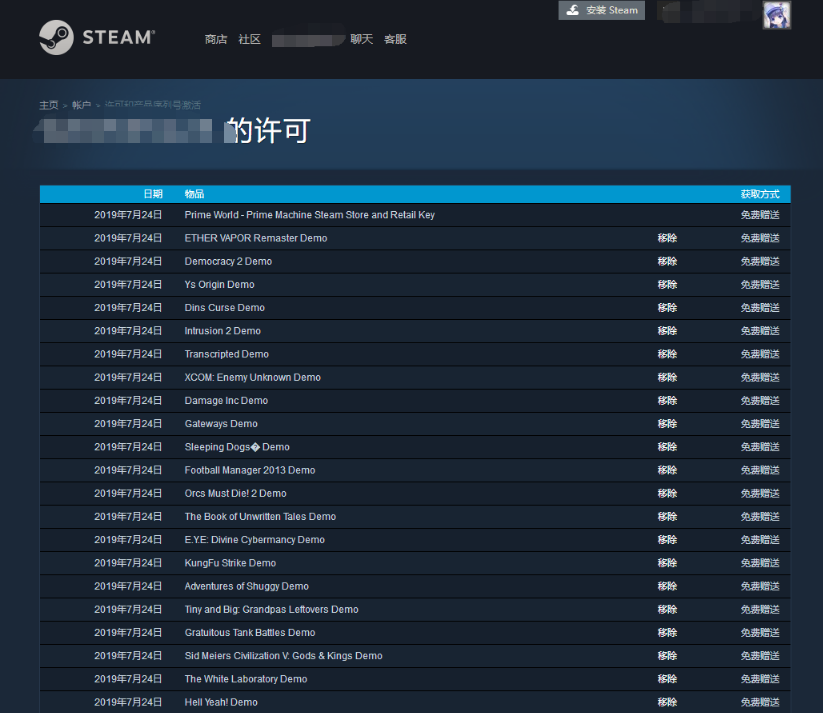Remove Transcripted Demo license
This screenshot has width=823, height=713.
[667, 354]
